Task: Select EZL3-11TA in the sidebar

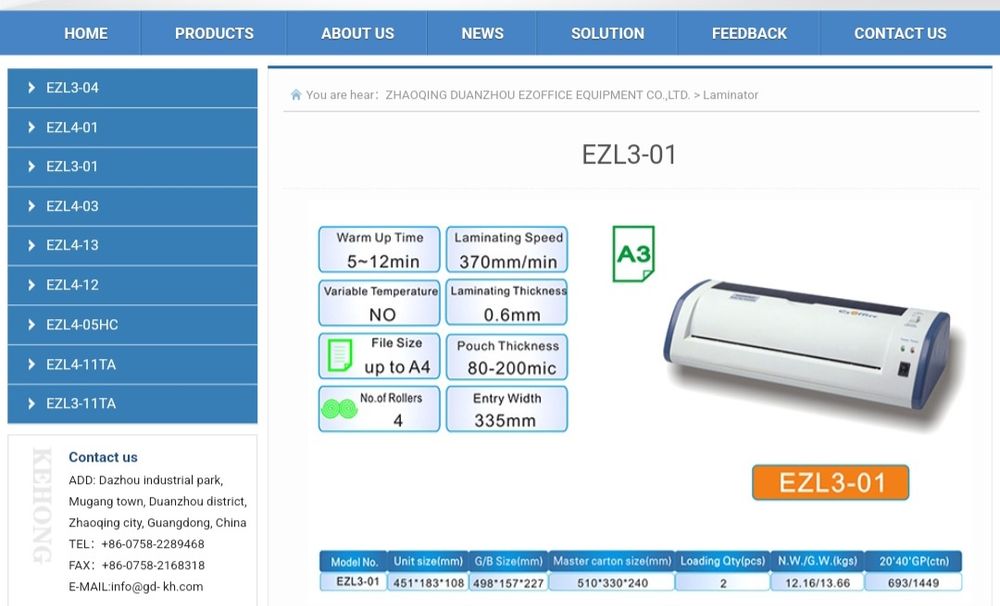Action: coord(133,404)
